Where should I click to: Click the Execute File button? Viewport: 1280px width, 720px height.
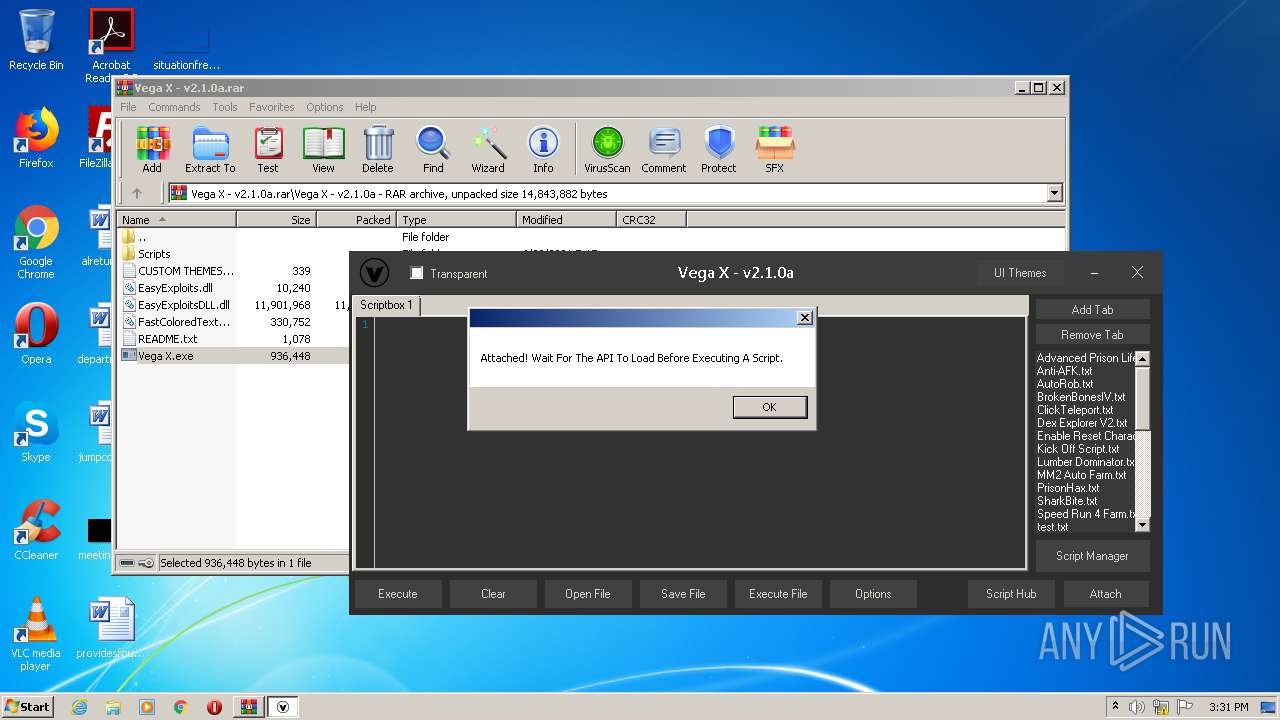click(778, 594)
